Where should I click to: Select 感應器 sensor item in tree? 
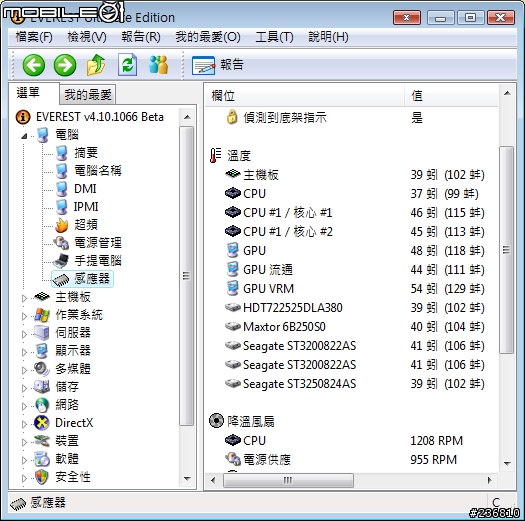coord(82,279)
